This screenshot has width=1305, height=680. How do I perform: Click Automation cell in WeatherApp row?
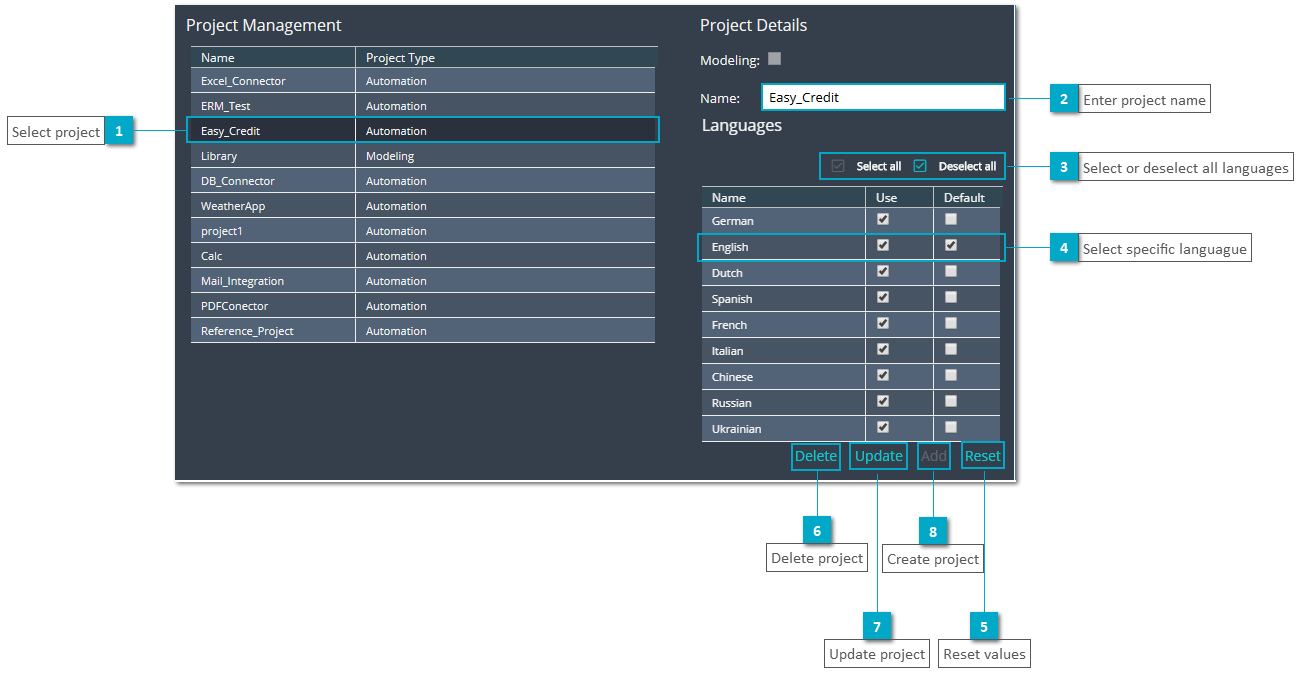point(505,206)
